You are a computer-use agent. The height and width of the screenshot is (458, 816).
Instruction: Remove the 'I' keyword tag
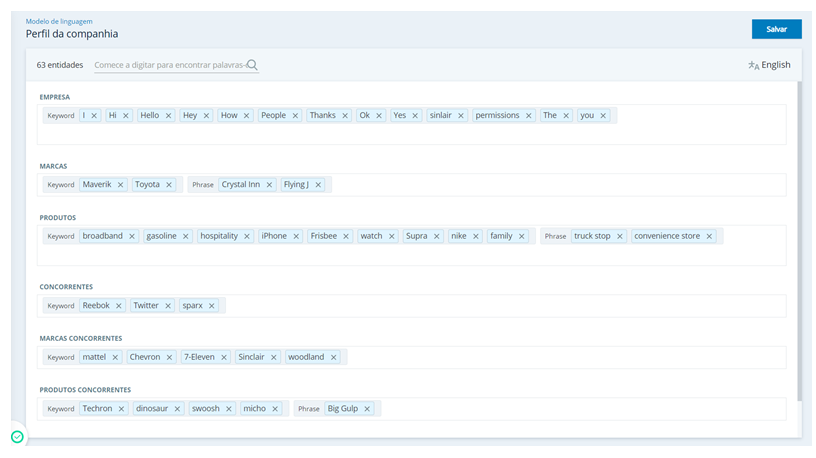pos(94,116)
